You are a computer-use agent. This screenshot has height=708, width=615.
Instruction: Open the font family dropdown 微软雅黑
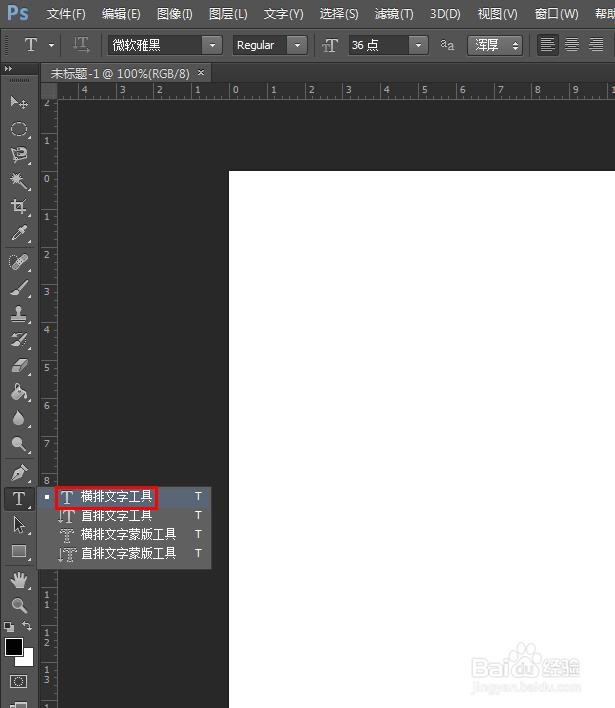pyautogui.click(x=212, y=45)
